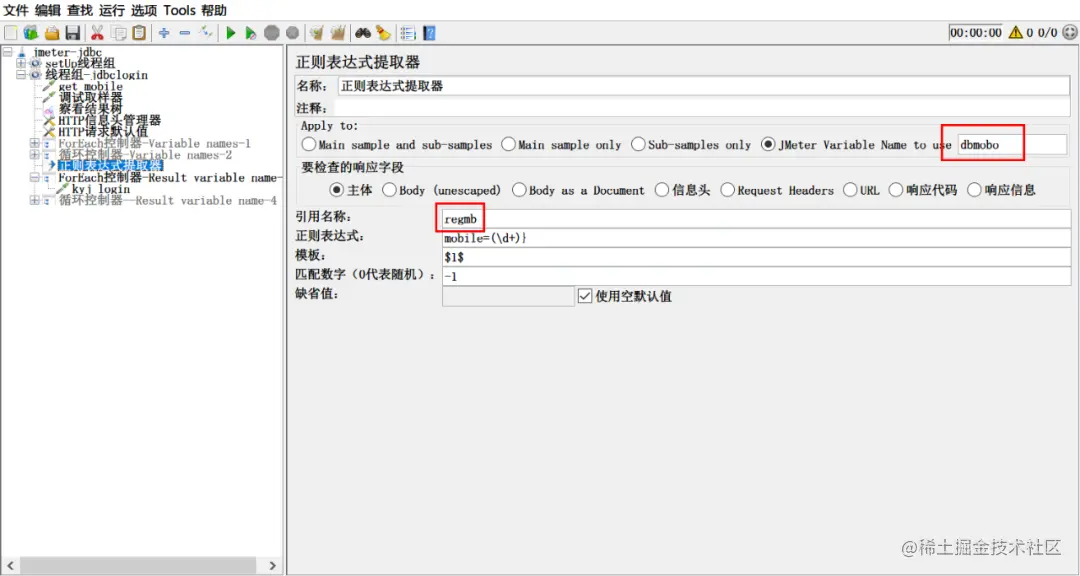Click the Shutdown icon after Stop
This screenshot has width=1080, height=576.
pos(293,32)
